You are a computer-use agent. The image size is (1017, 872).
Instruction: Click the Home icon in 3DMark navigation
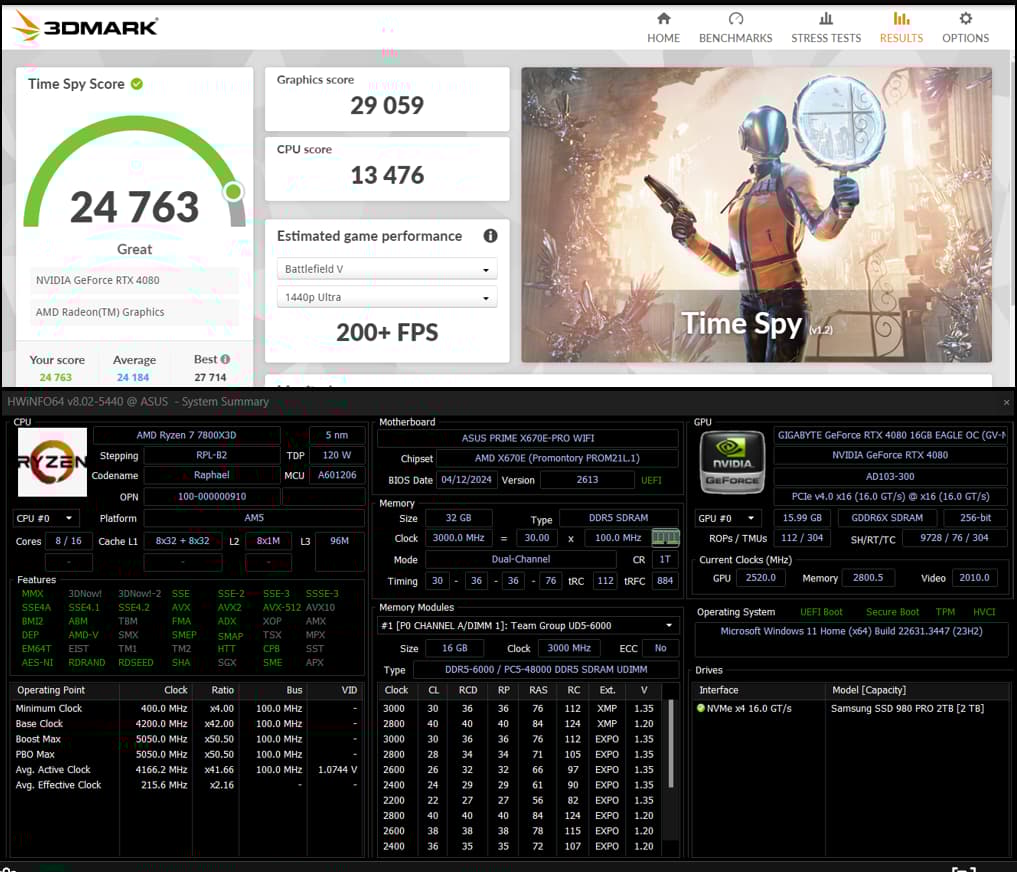[x=663, y=19]
